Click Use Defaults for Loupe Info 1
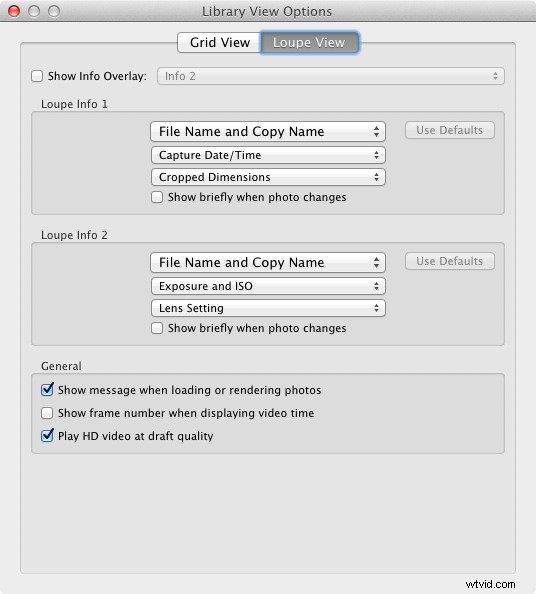Viewport: 536px width, 594px height. [450, 130]
